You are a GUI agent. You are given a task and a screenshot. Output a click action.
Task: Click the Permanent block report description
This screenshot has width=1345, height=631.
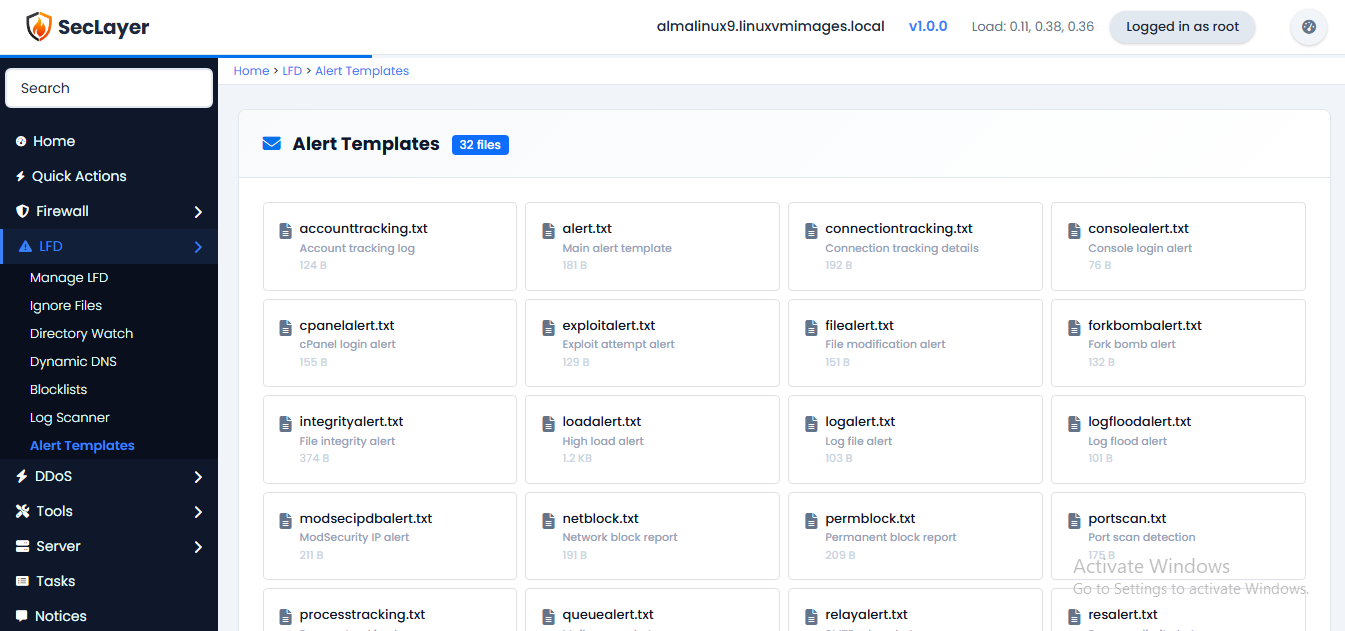(891, 537)
